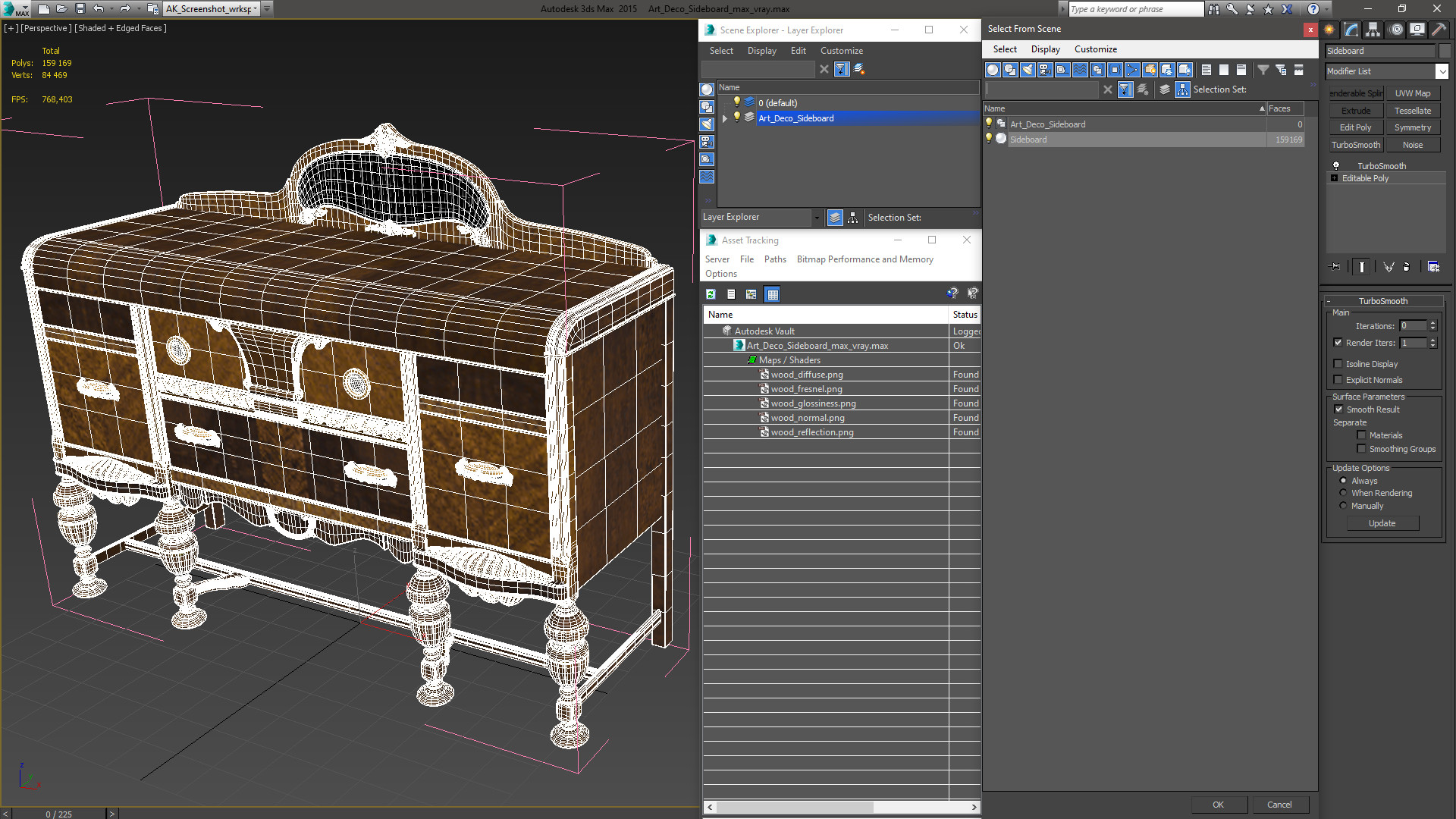1456x819 pixels.
Task: Toggle Display Bone Objects filter in Select From Scene
Action: (1132, 70)
